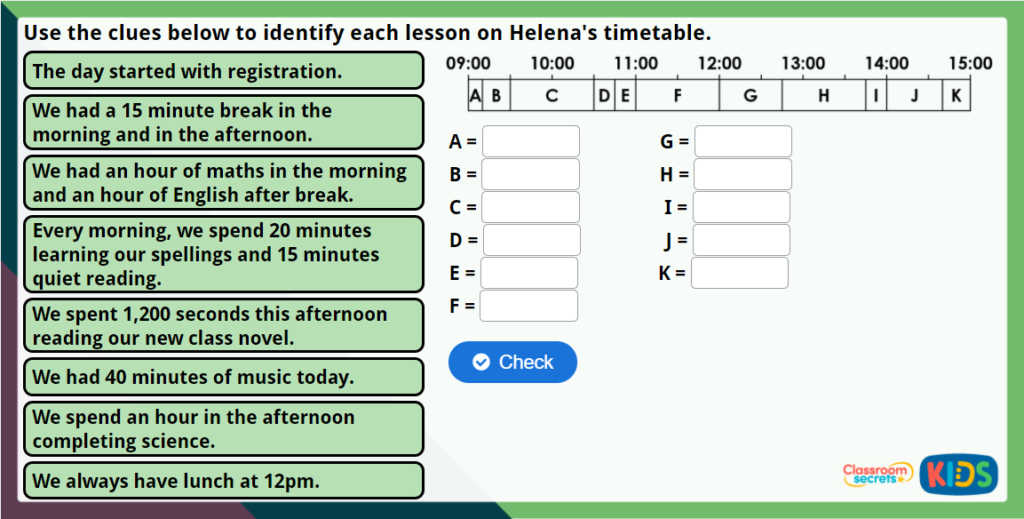Click the Classroom Secrets logo

coord(877,474)
